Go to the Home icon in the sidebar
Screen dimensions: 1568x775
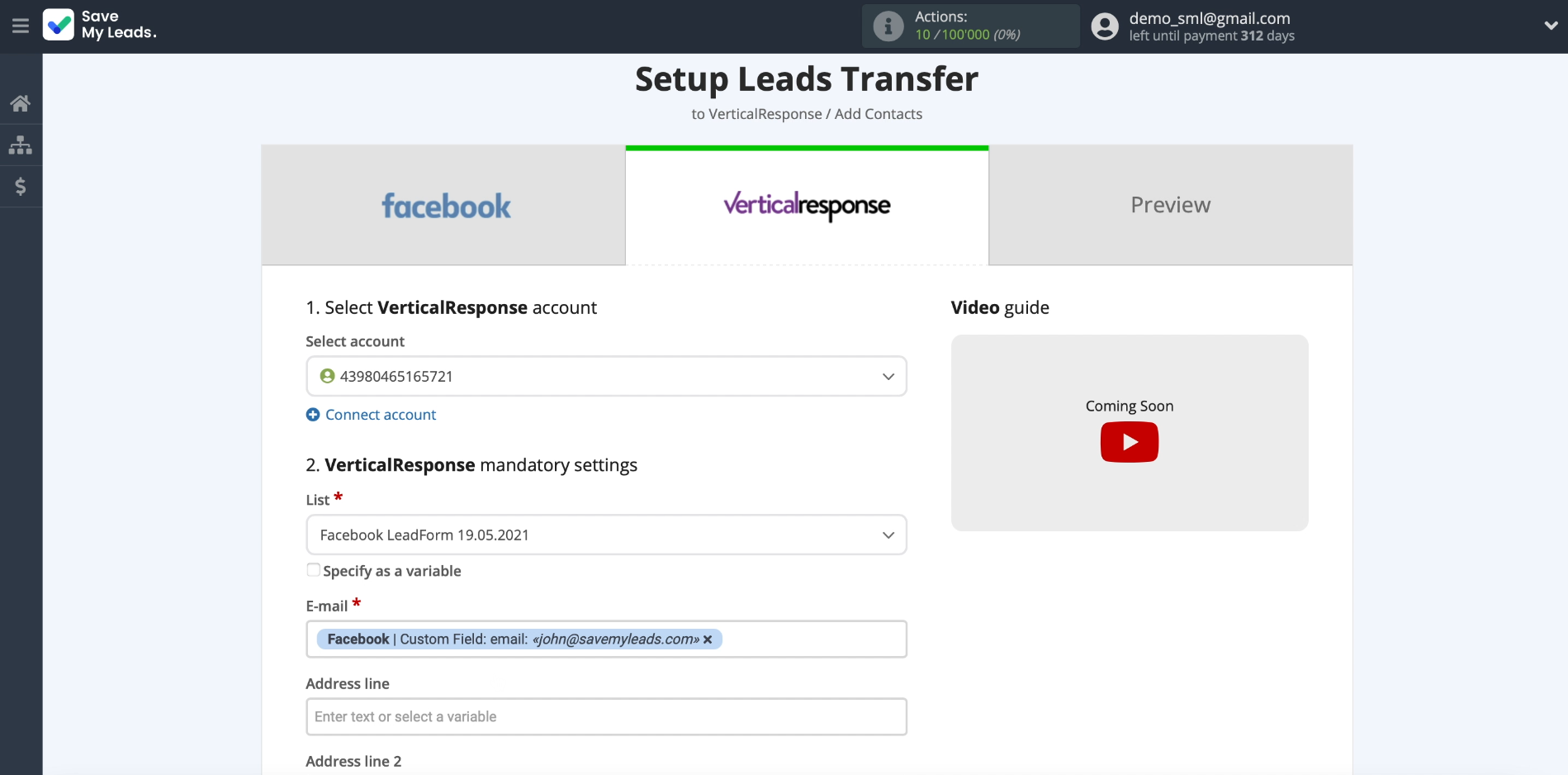point(21,103)
